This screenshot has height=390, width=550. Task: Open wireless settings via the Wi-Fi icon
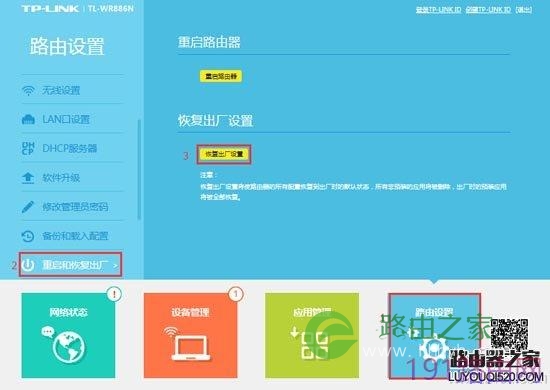[x=28, y=90]
